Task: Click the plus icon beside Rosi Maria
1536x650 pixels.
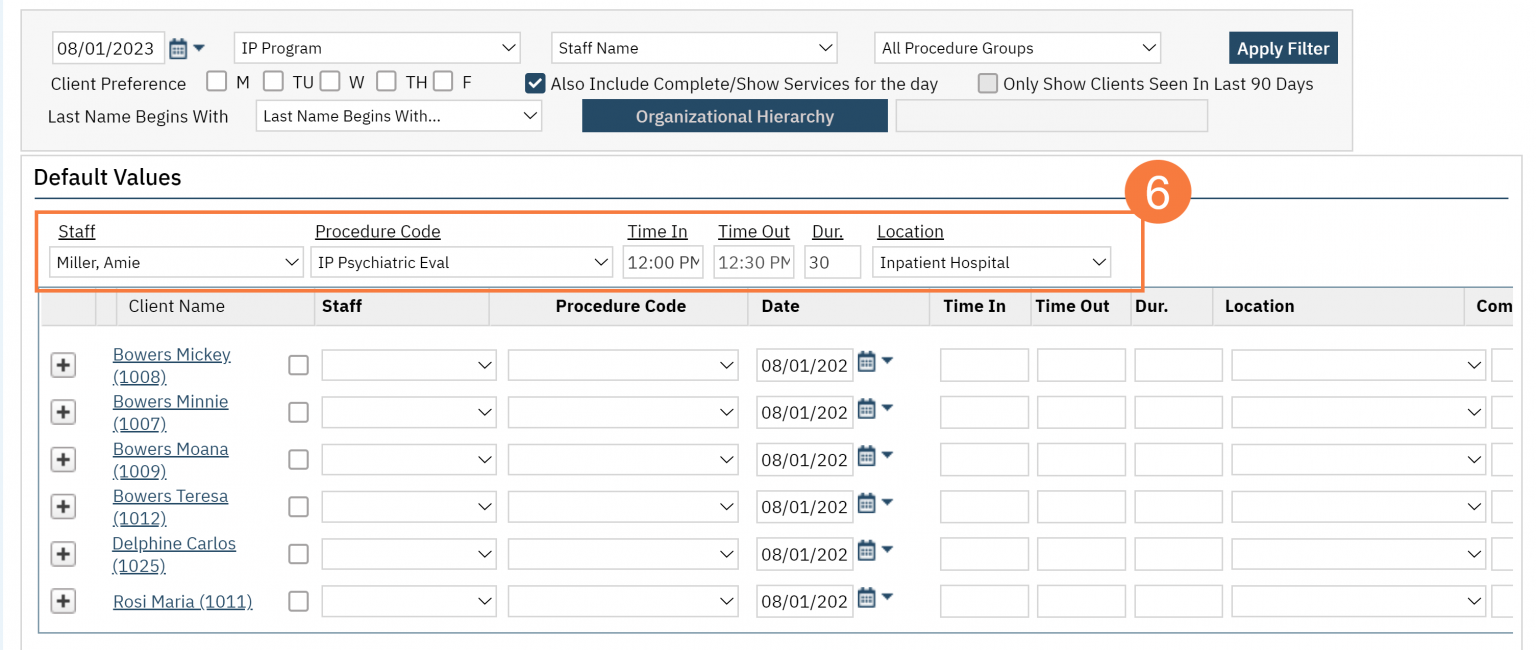Action: click(x=63, y=601)
